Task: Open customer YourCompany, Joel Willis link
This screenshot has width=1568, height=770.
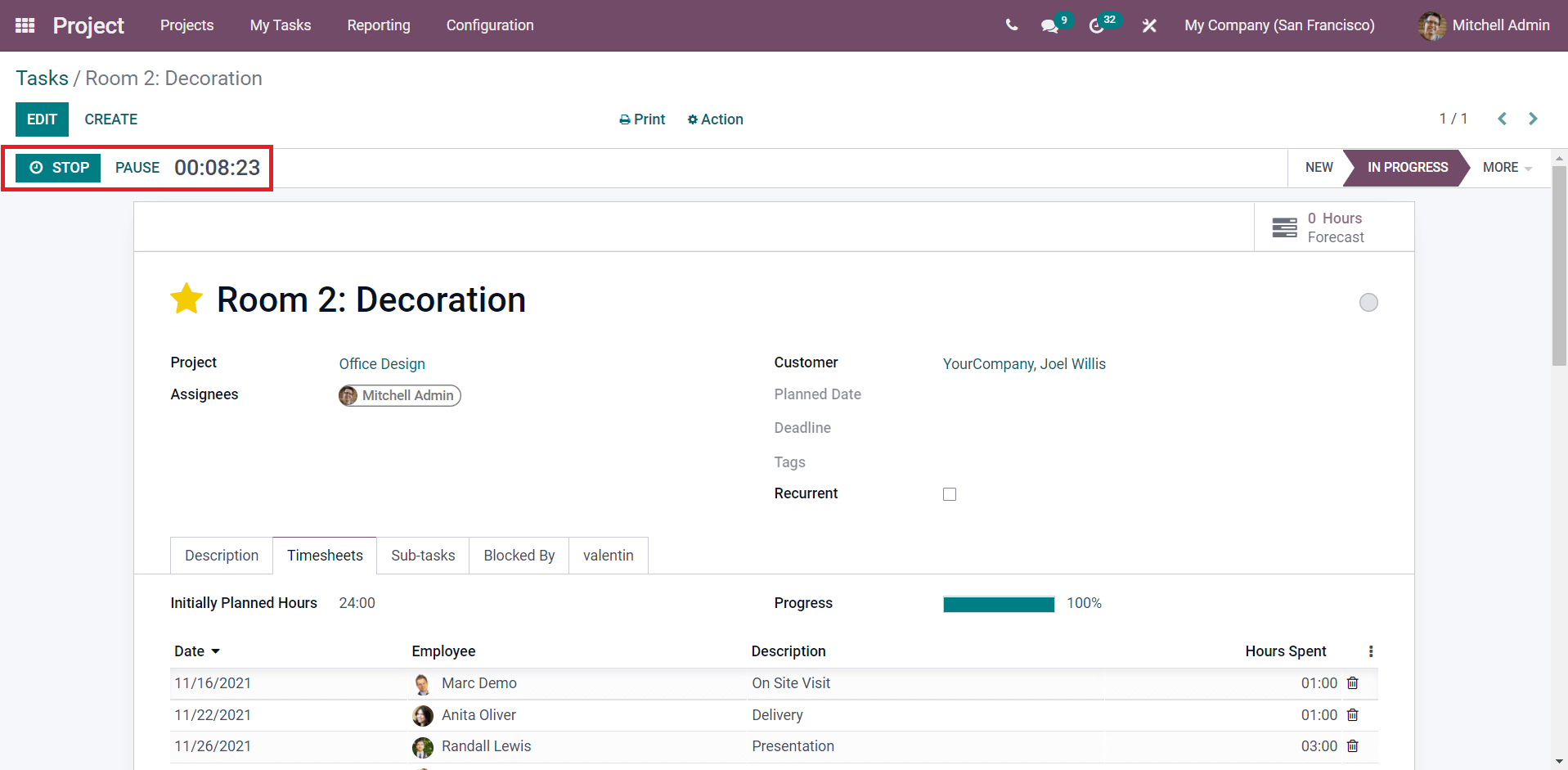Action: (1024, 363)
